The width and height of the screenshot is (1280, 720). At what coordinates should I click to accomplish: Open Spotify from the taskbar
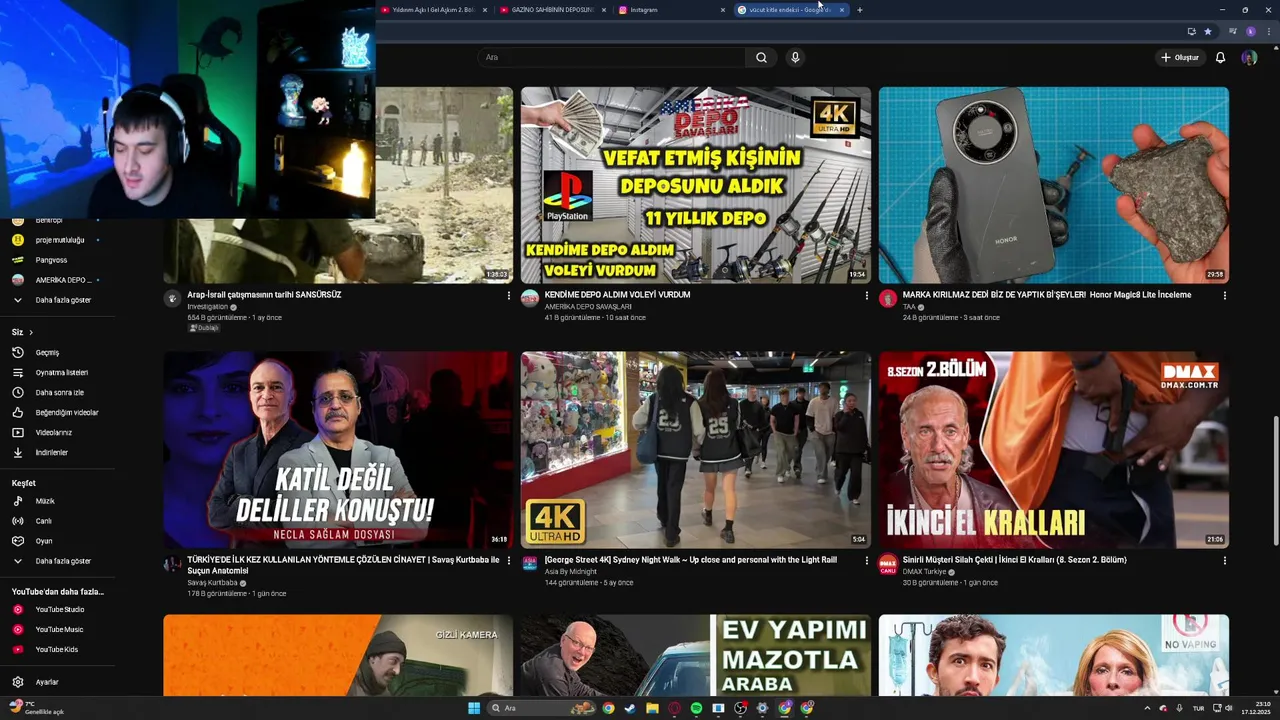[696, 708]
